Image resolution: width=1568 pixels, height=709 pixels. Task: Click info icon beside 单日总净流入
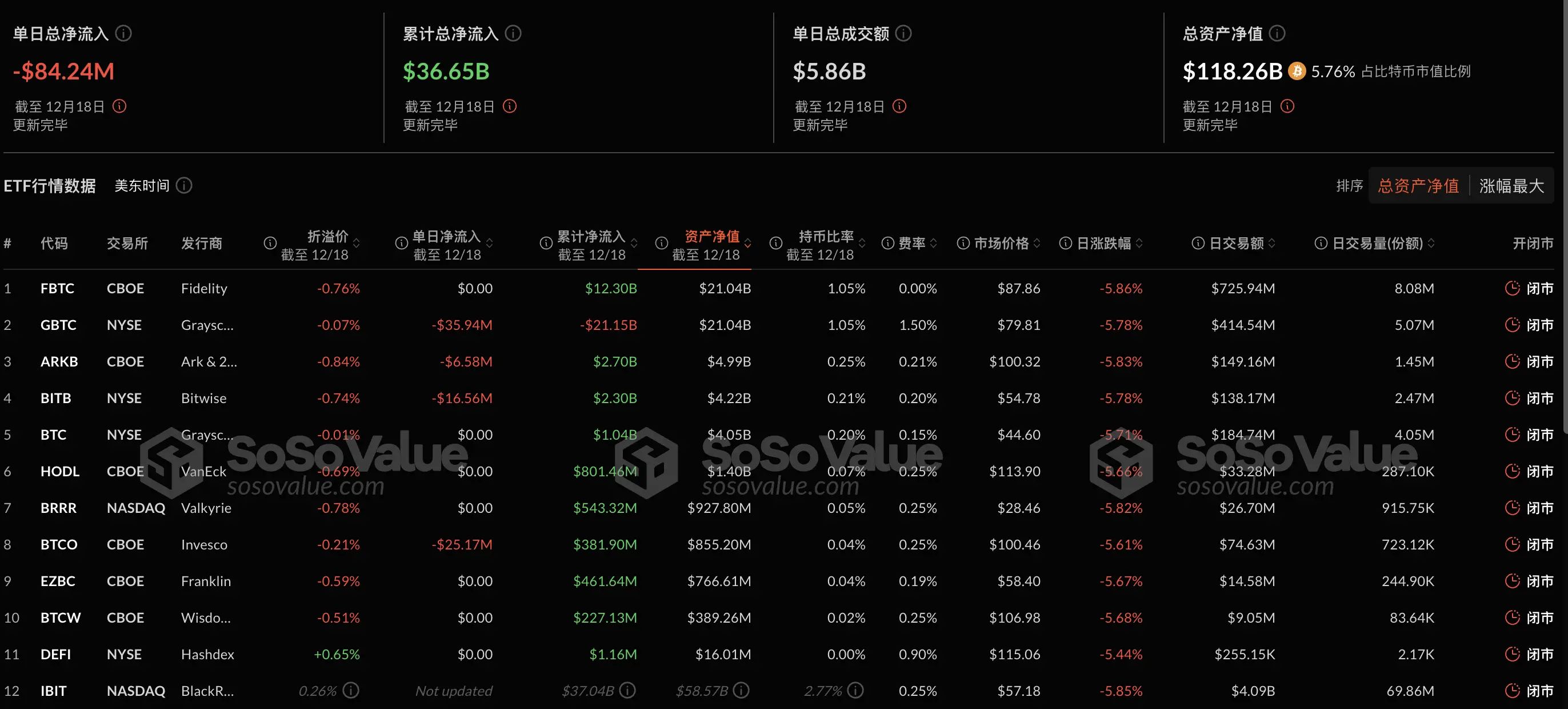[x=123, y=34]
